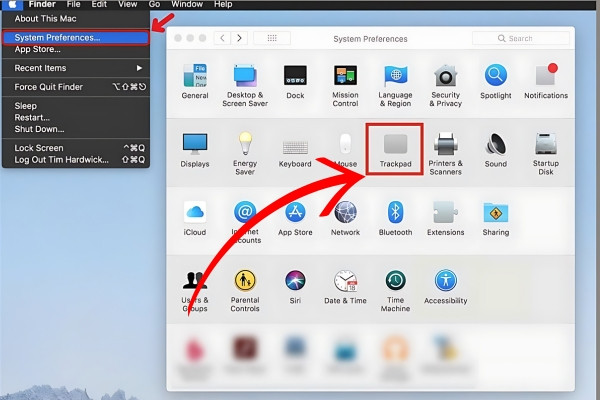This screenshot has height=400, width=600.
Task: Open the Displays preferences pane
Action: point(195,150)
